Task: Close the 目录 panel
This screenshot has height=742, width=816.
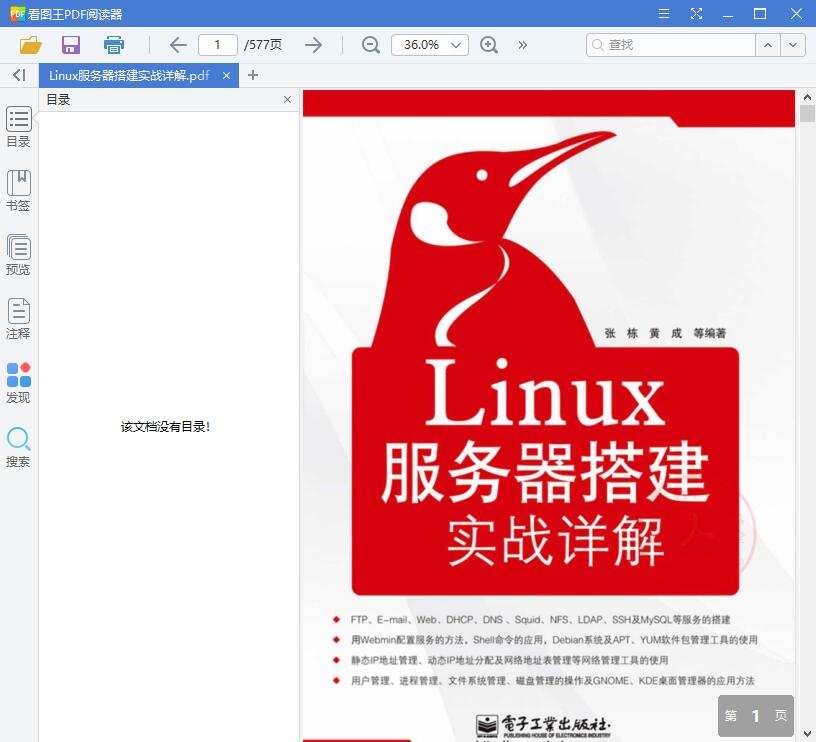Action: pyautogui.click(x=287, y=99)
